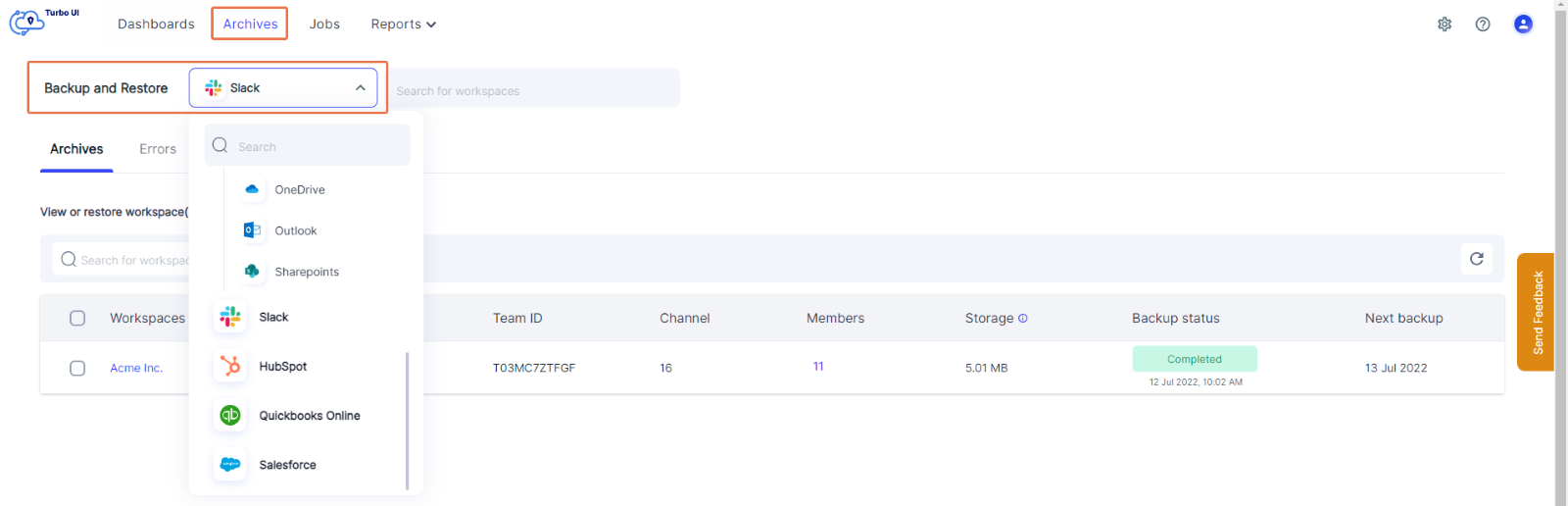Screen dimensions: 1568x506
Task: Toggle the select-all Workspaces checkbox
Action: click(77, 318)
